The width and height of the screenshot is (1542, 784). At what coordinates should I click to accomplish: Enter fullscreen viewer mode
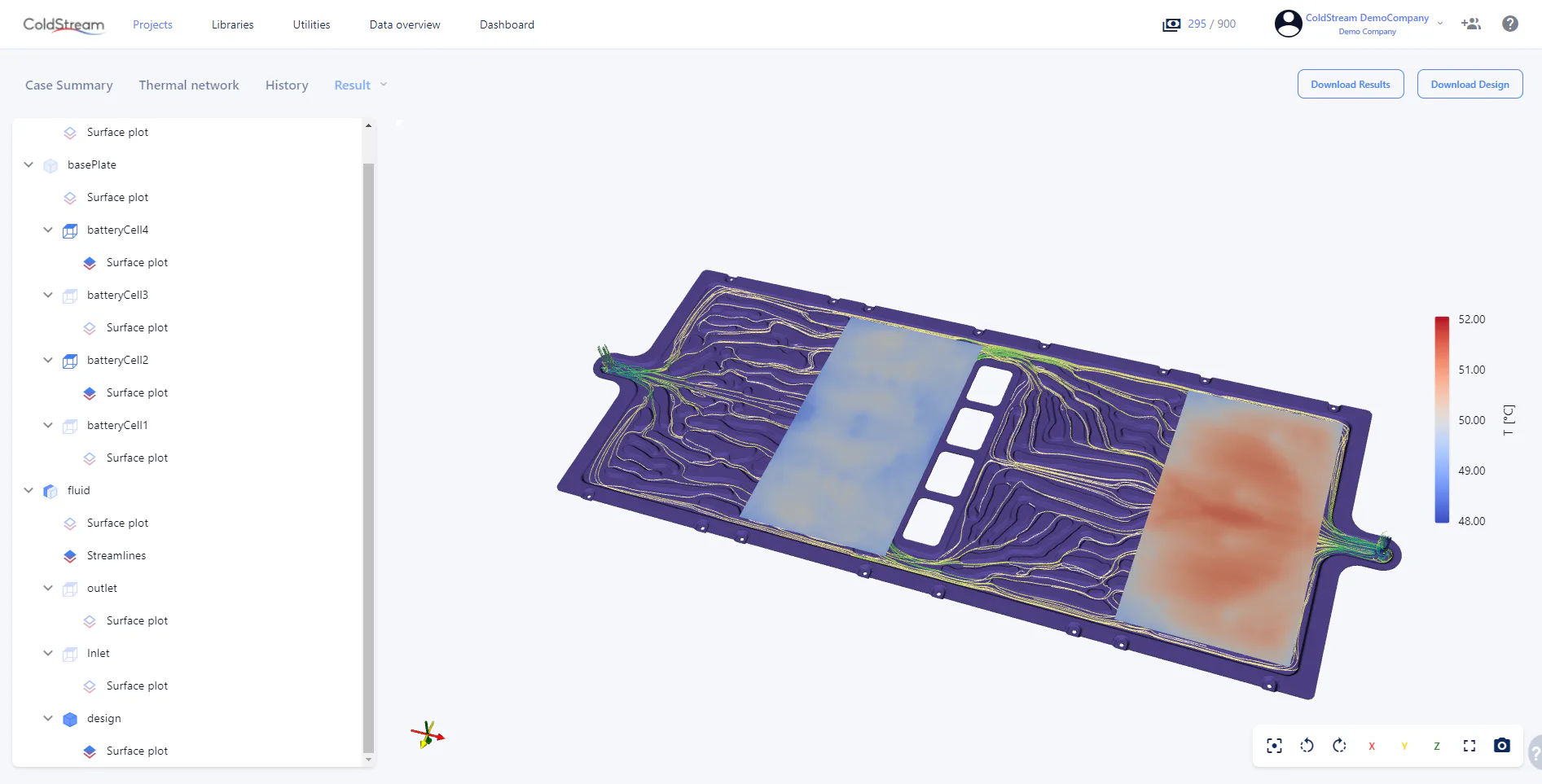[x=1470, y=746]
